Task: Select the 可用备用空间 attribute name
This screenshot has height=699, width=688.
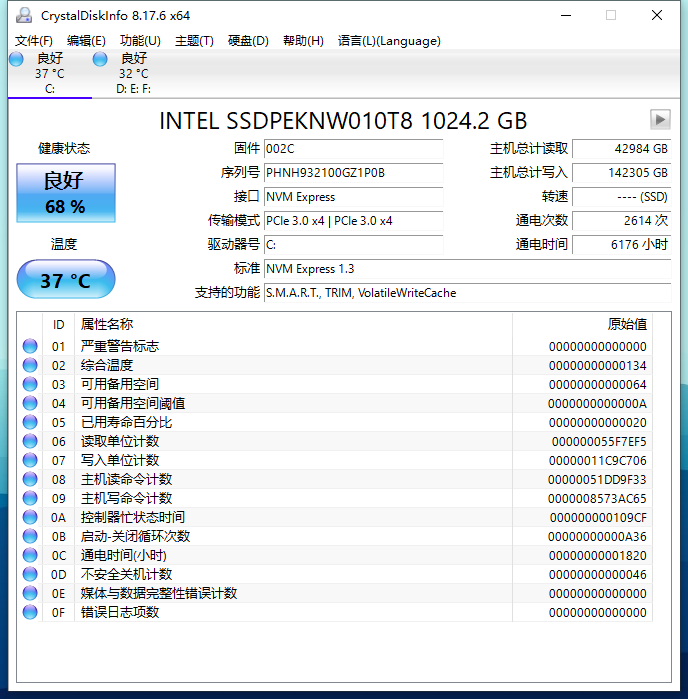Action: coord(120,384)
